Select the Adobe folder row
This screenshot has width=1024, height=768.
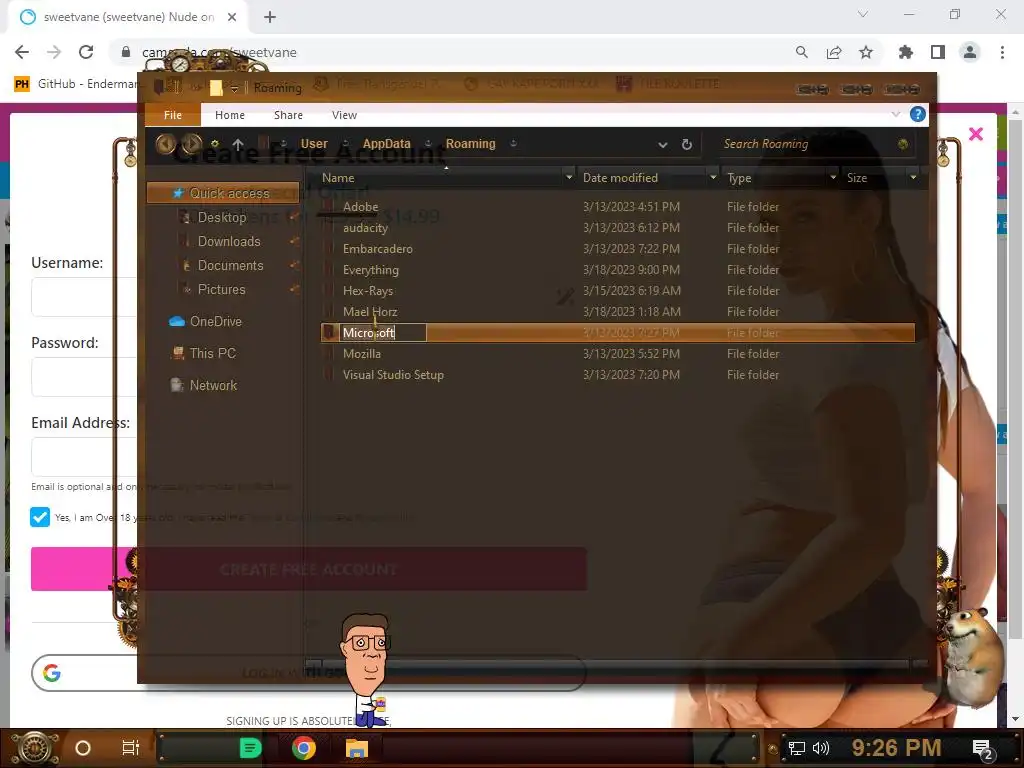click(x=617, y=207)
